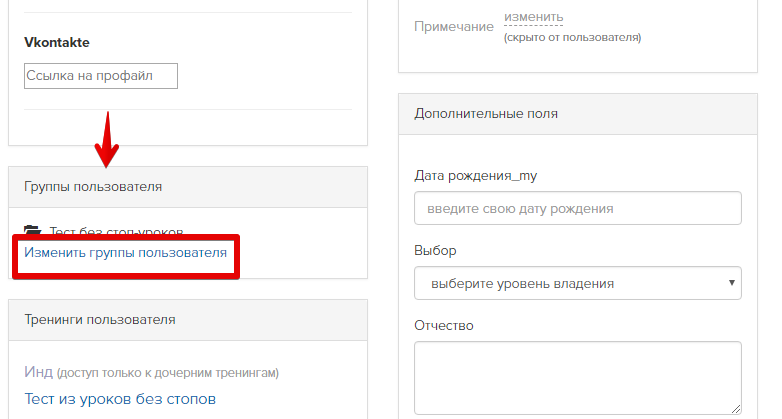The width and height of the screenshot is (782, 419).
Task: Click the Инд training link
Action: (38, 372)
